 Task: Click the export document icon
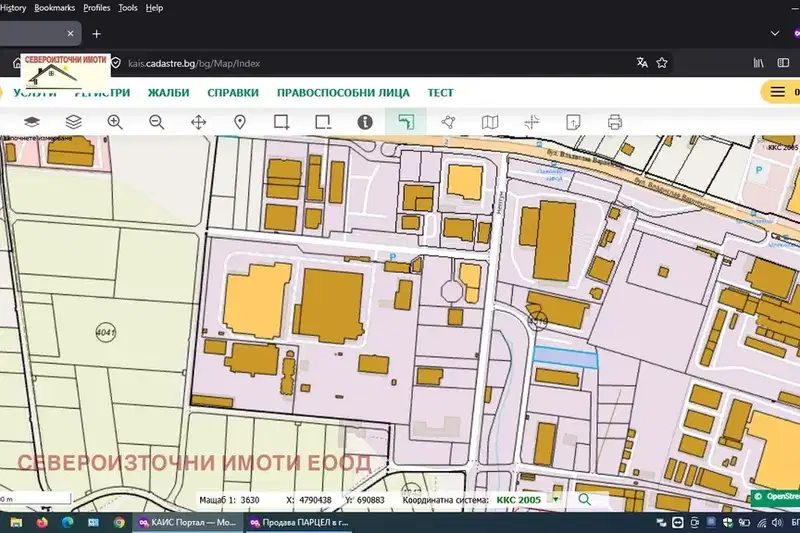pos(573,122)
